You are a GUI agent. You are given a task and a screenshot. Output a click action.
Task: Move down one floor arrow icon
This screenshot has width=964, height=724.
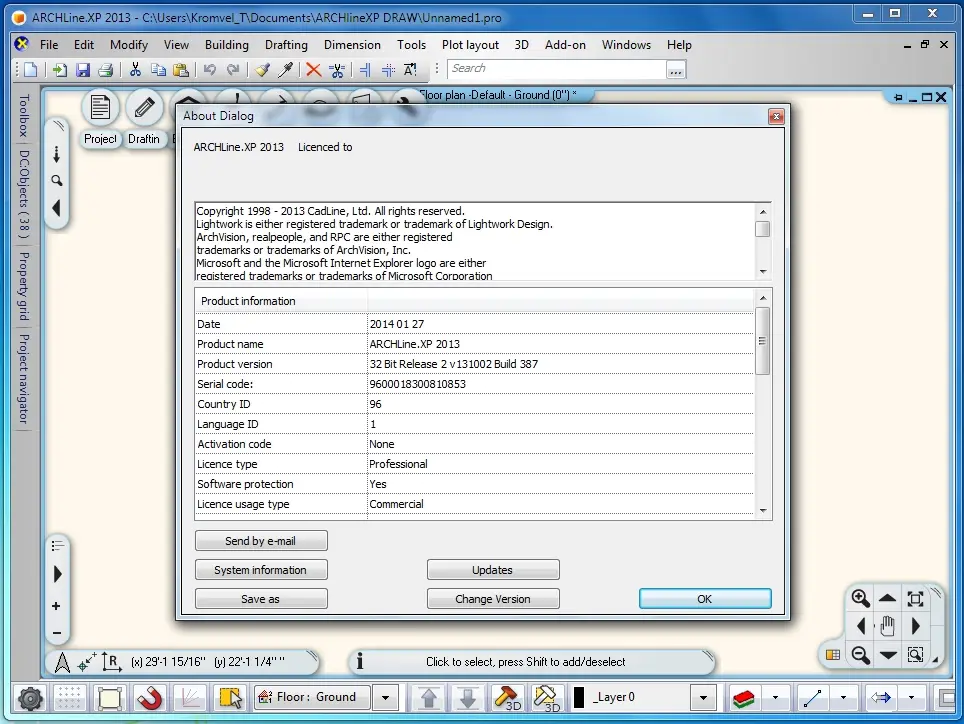tap(468, 698)
